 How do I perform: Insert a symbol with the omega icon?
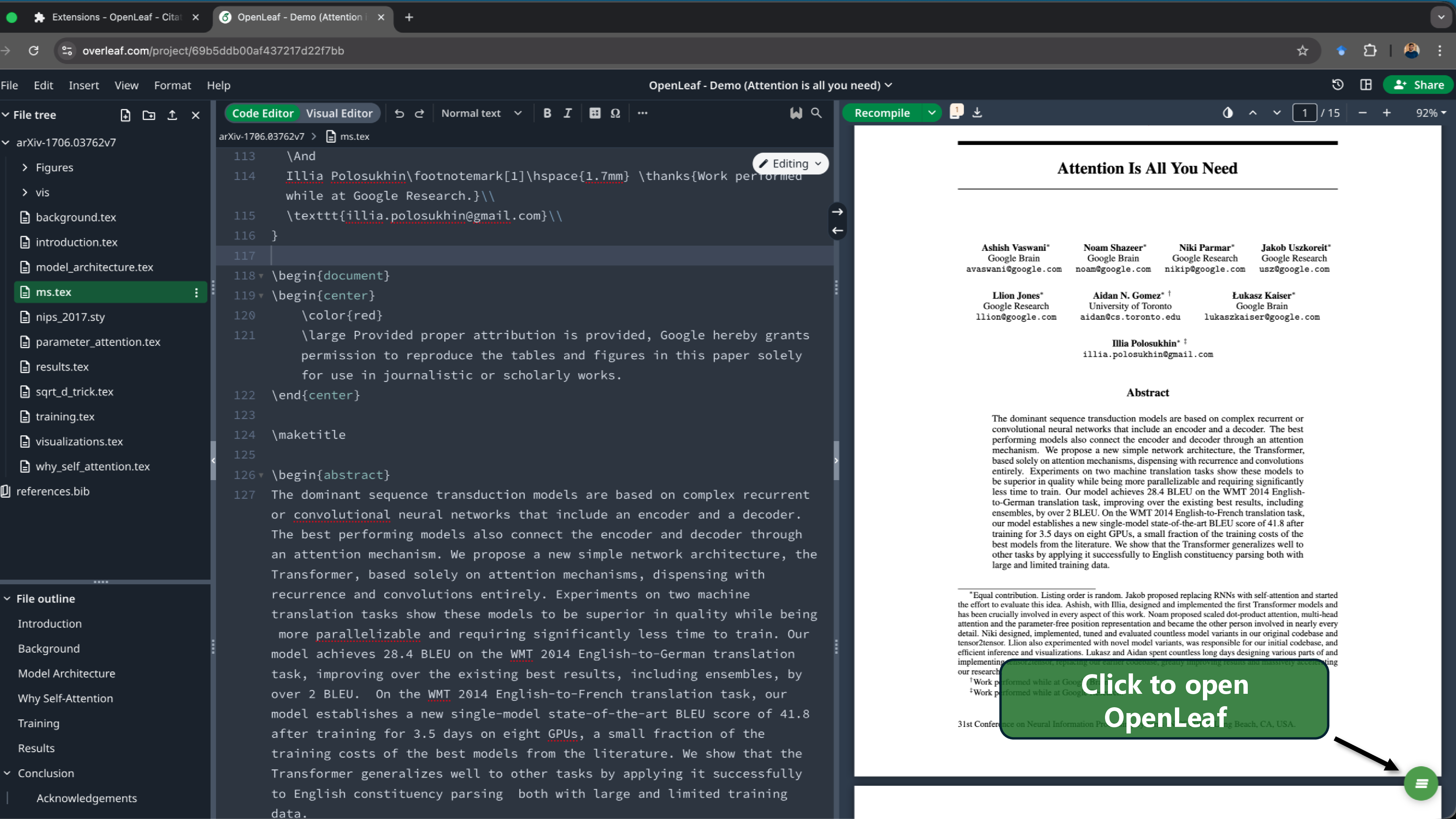(615, 114)
